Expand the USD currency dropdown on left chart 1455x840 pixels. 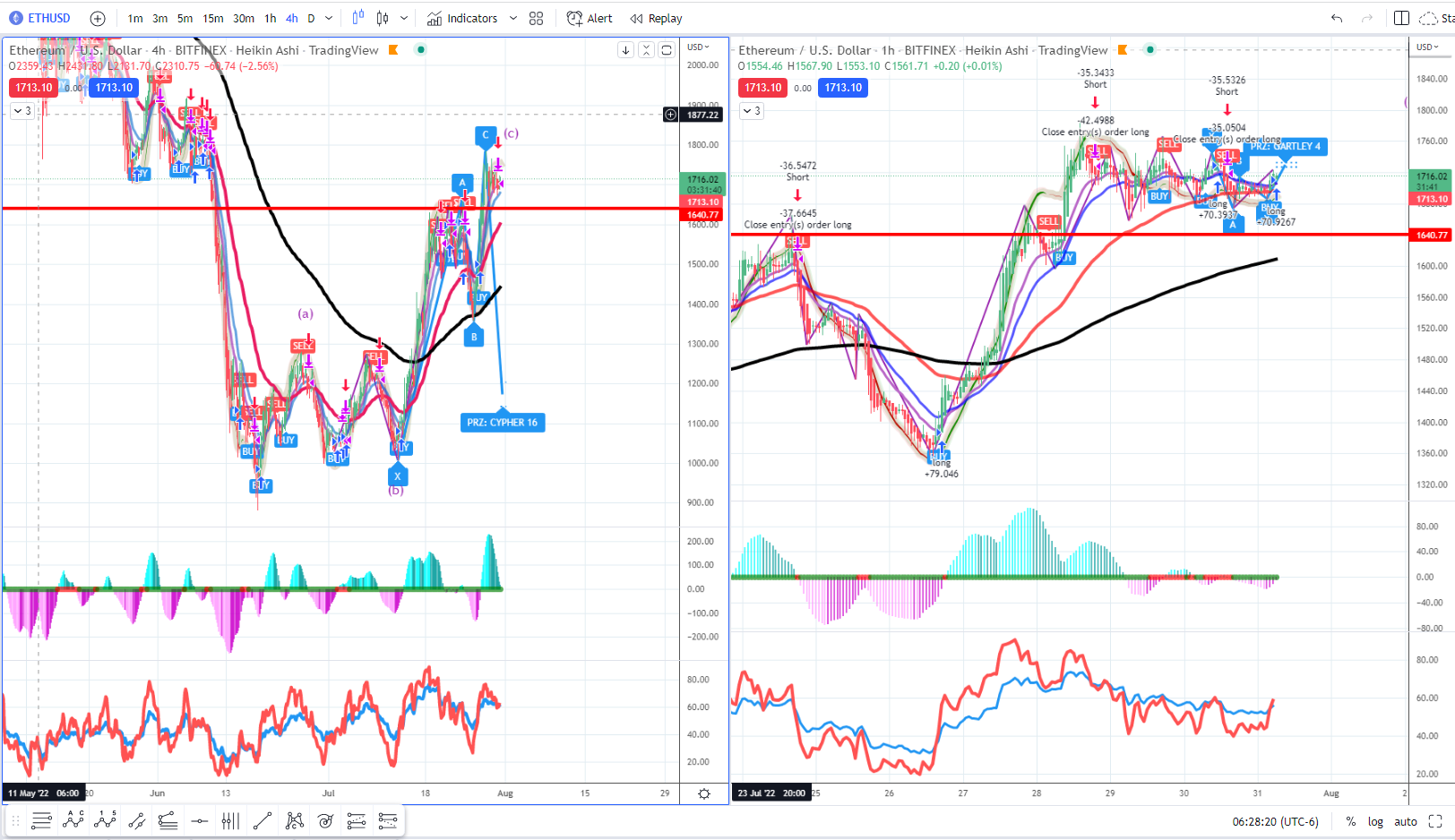(699, 47)
